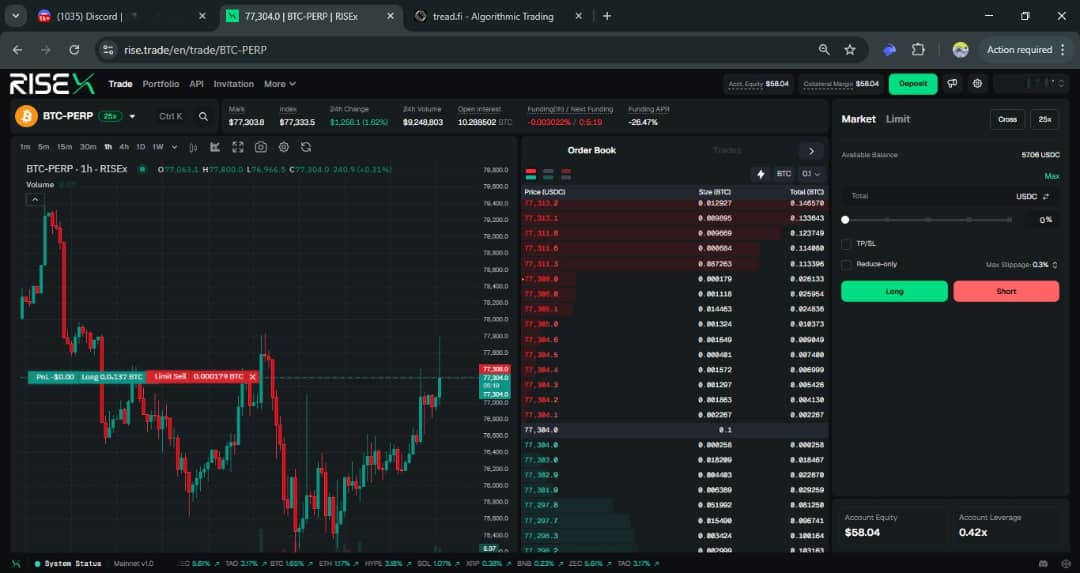Click the browser address bar URL

[196, 50]
